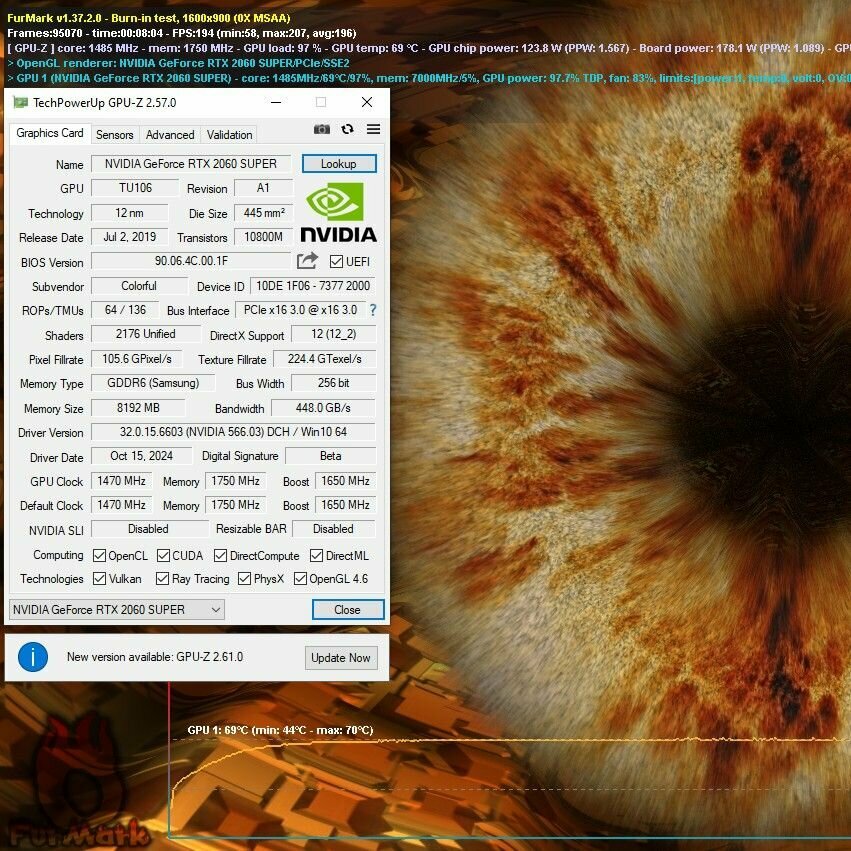The image size is (851, 851).
Task: Open the Validation tab
Action: 229,135
